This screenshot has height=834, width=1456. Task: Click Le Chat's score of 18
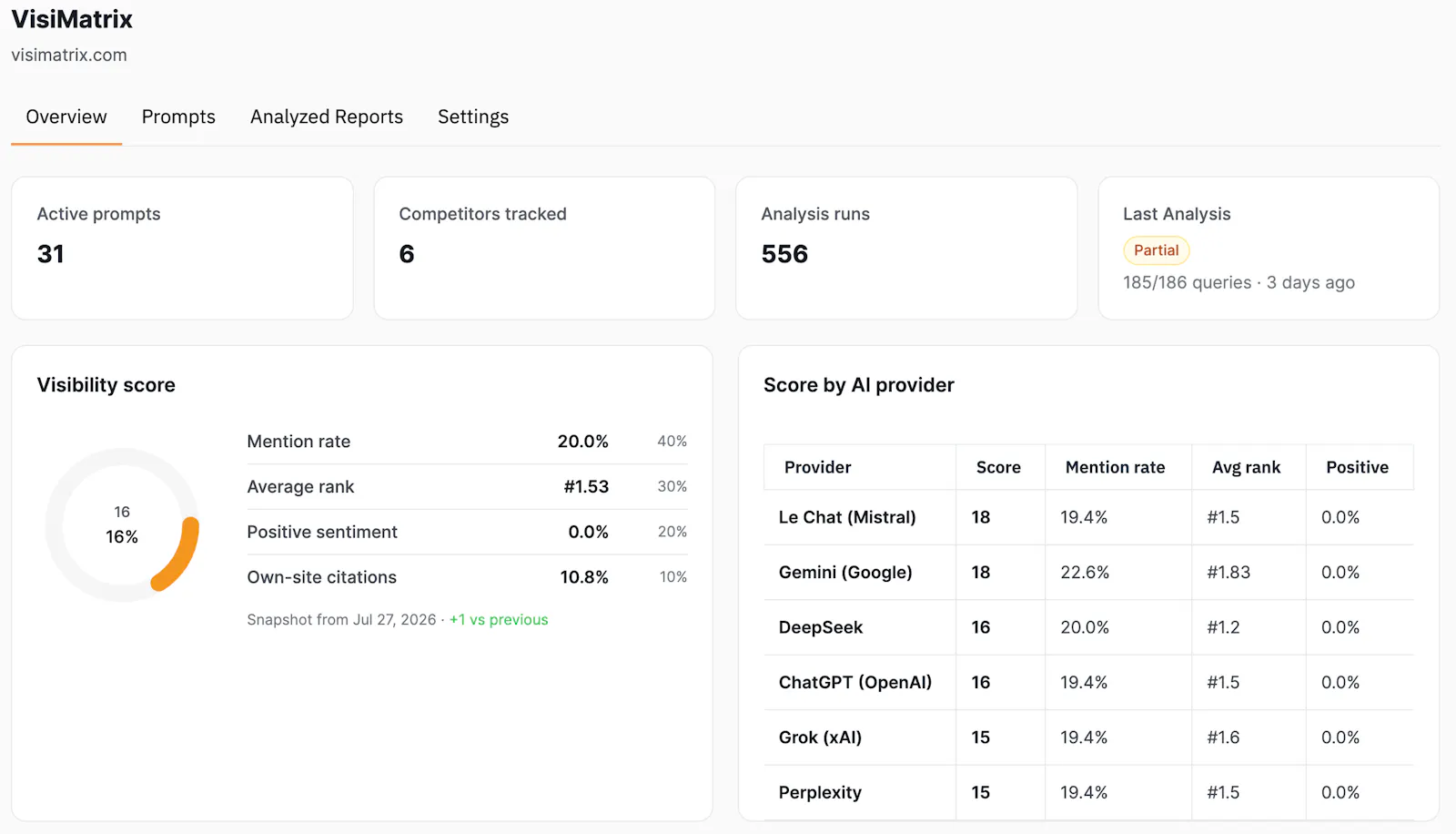(x=981, y=517)
